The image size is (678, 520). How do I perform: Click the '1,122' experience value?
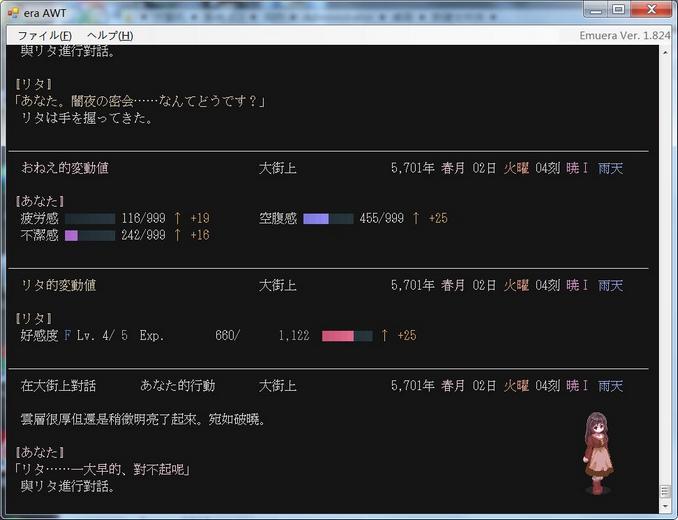click(294, 336)
